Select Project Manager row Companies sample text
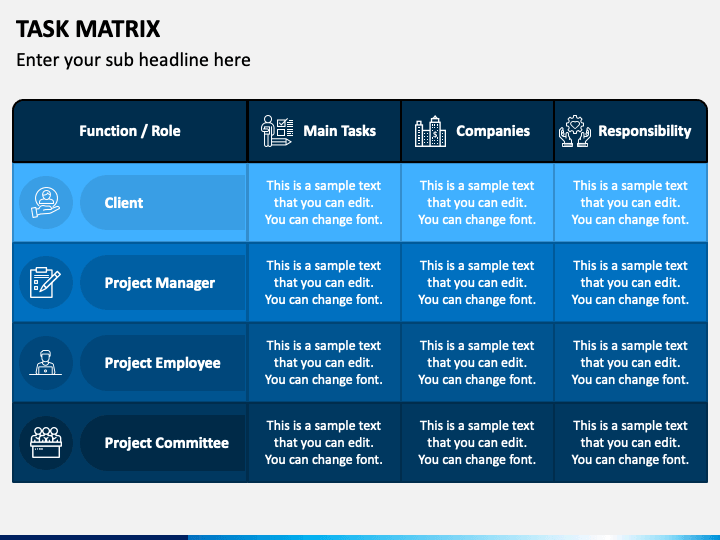720x540 pixels. pyautogui.click(x=477, y=282)
